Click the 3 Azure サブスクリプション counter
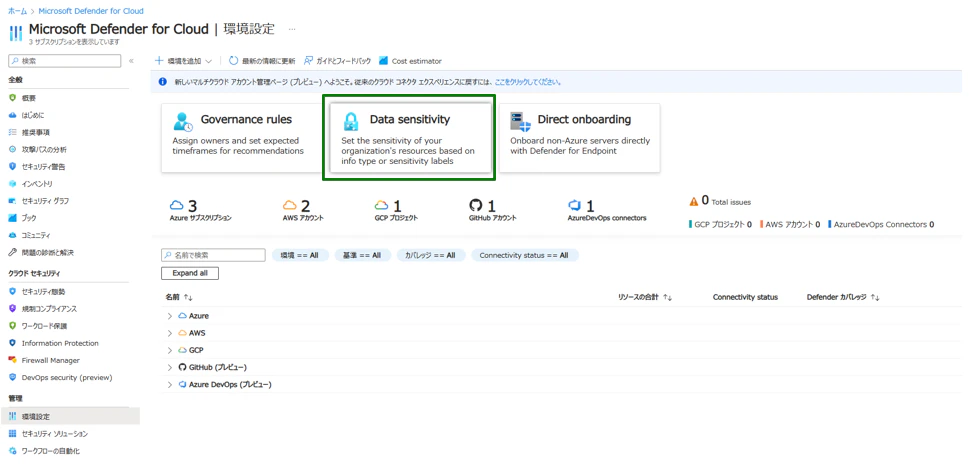 click(200, 210)
